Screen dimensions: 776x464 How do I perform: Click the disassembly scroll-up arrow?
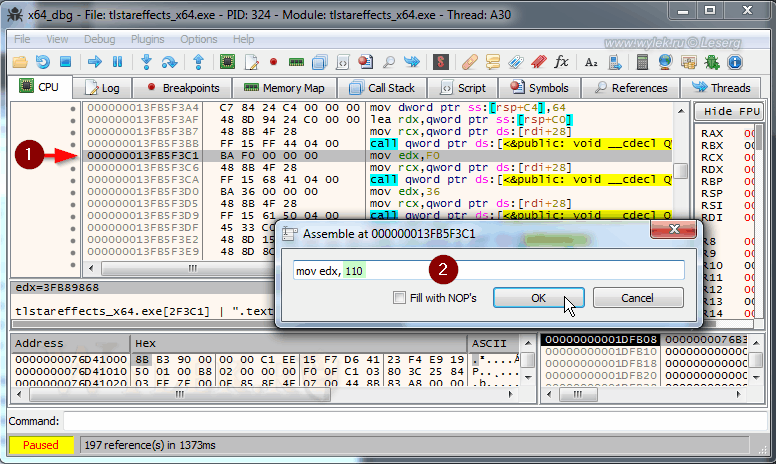(681, 111)
